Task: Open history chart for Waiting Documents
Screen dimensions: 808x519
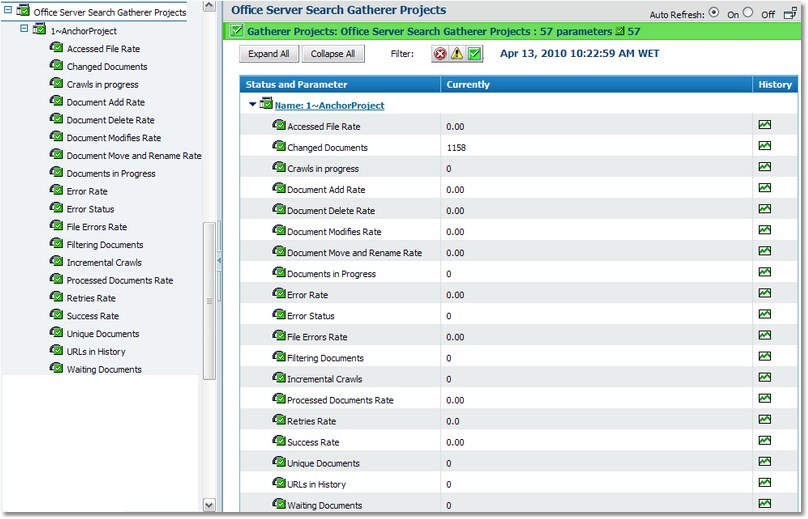Action: coord(765,504)
